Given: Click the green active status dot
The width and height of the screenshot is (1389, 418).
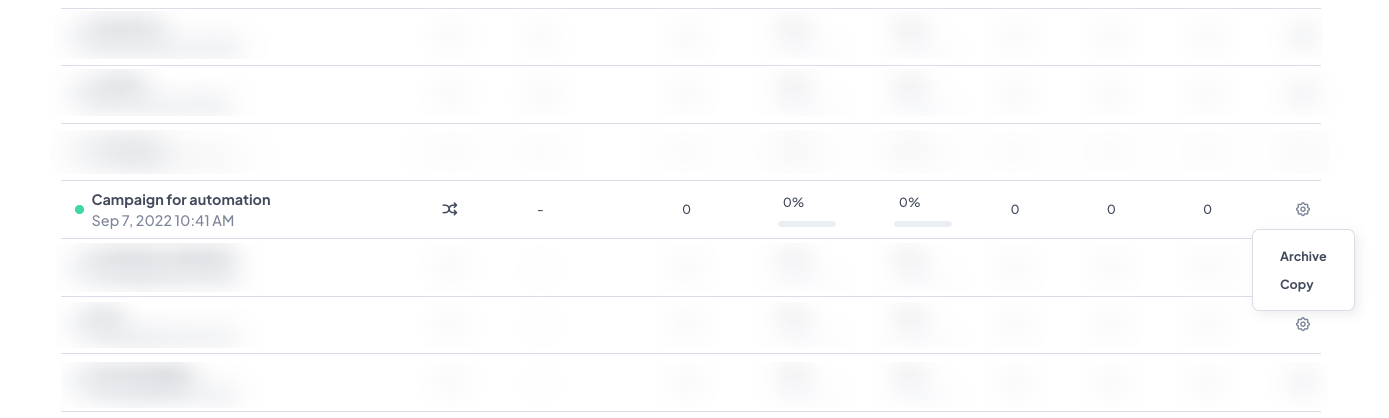Looking at the screenshot, I should (80, 210).
